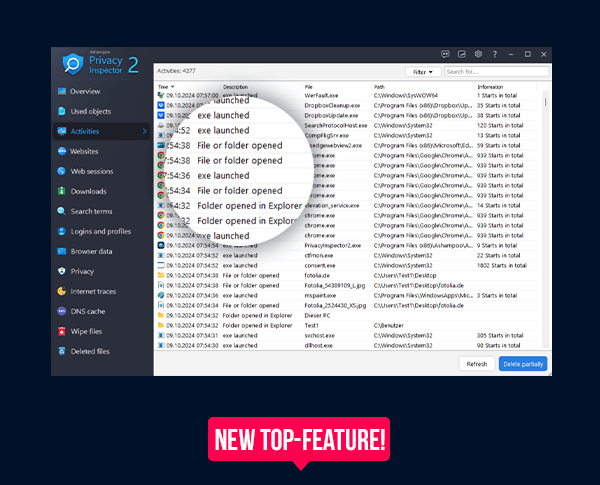The height and width of the screenshot is (485, 600).
Task: Open Websites from the sidebar
Action: tap(62, 151)
